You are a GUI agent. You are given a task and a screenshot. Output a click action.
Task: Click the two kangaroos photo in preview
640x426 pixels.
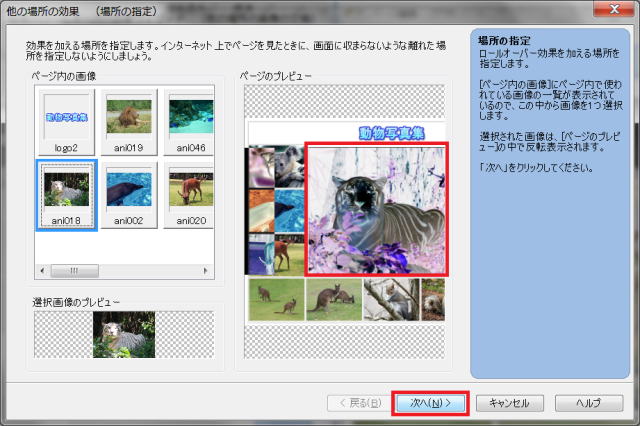[276, 300]
